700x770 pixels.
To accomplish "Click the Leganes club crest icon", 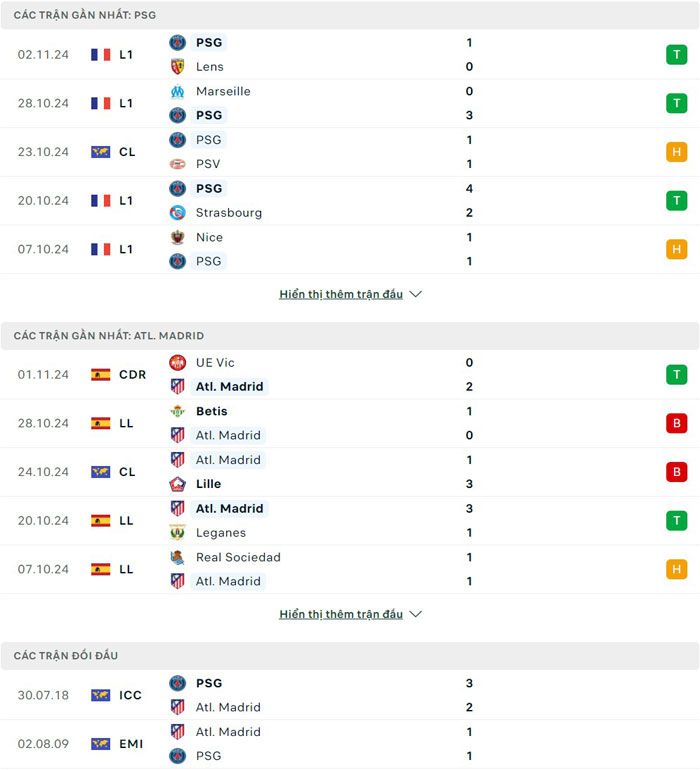I will [x=178, y=533].
